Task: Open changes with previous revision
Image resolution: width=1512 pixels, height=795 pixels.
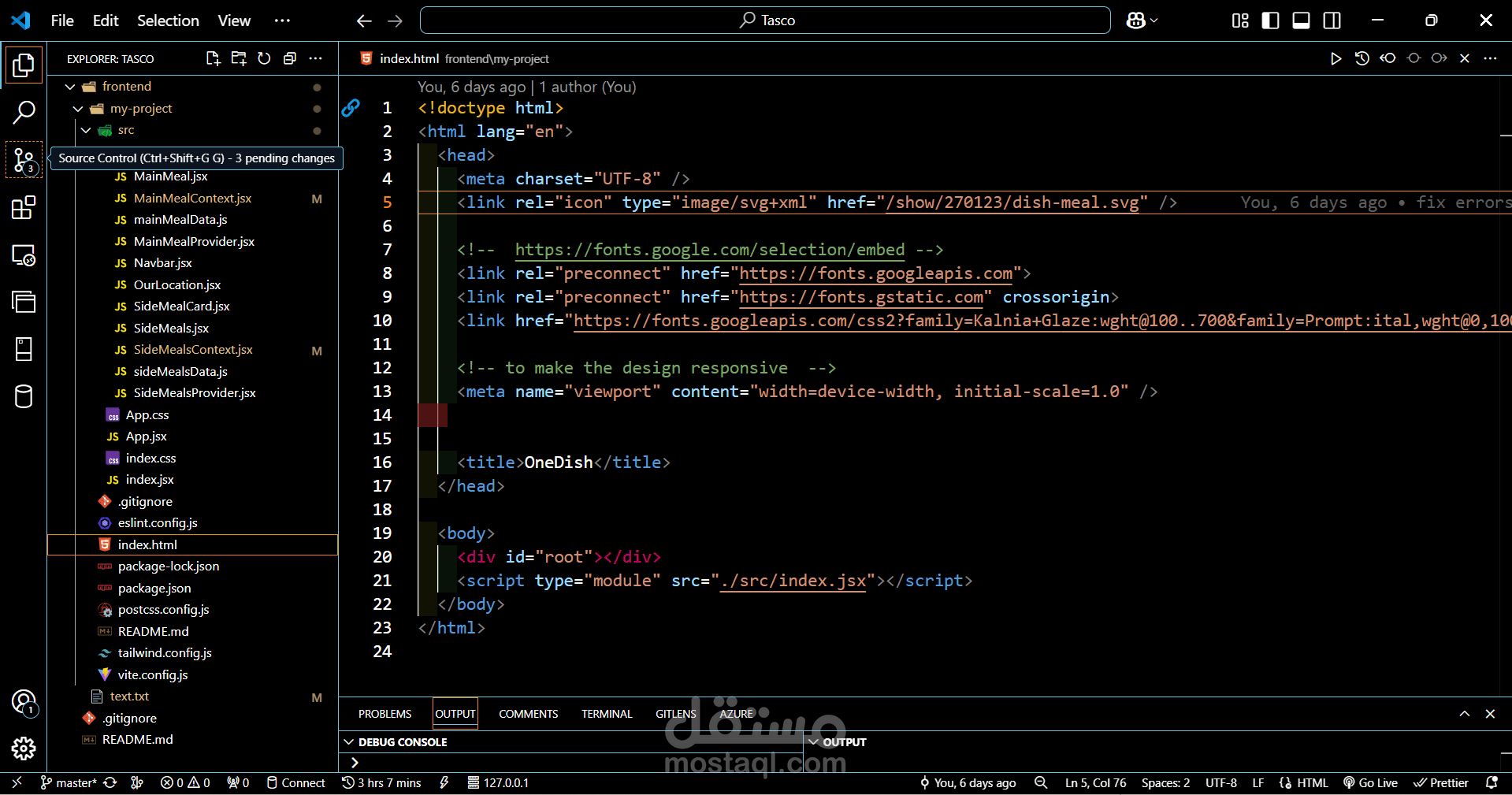Action: pos(1388,58)
